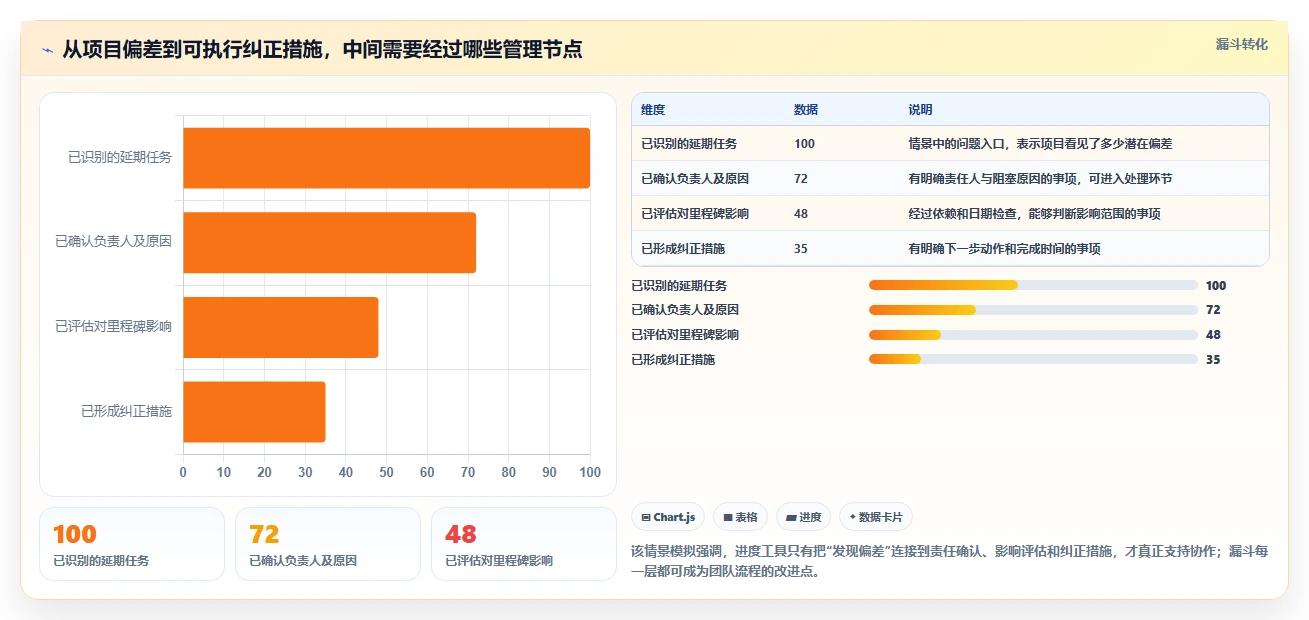Viewport: 1309px width, 620px height.
Task: Click description 有明确责任人与阻塞原因的事项，可进入处理环节
Action: tap(1040, 179)
